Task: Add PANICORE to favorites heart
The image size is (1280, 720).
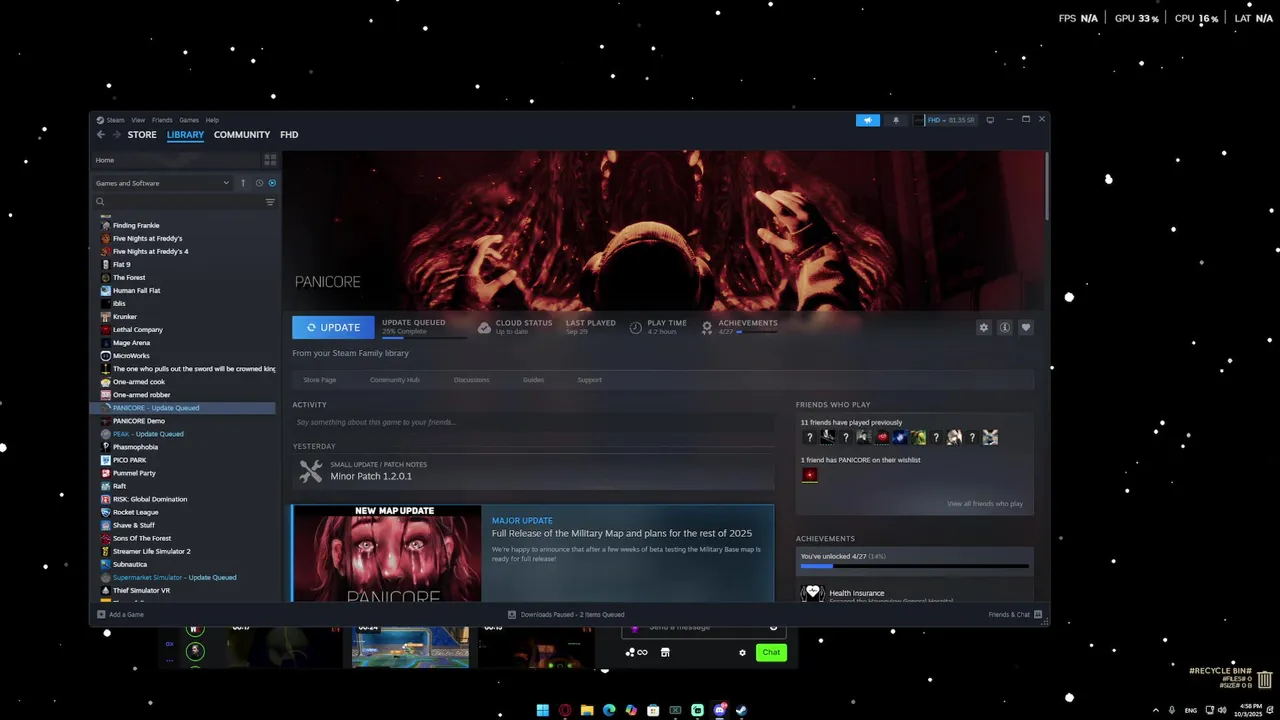Action: coord(1026,327)
